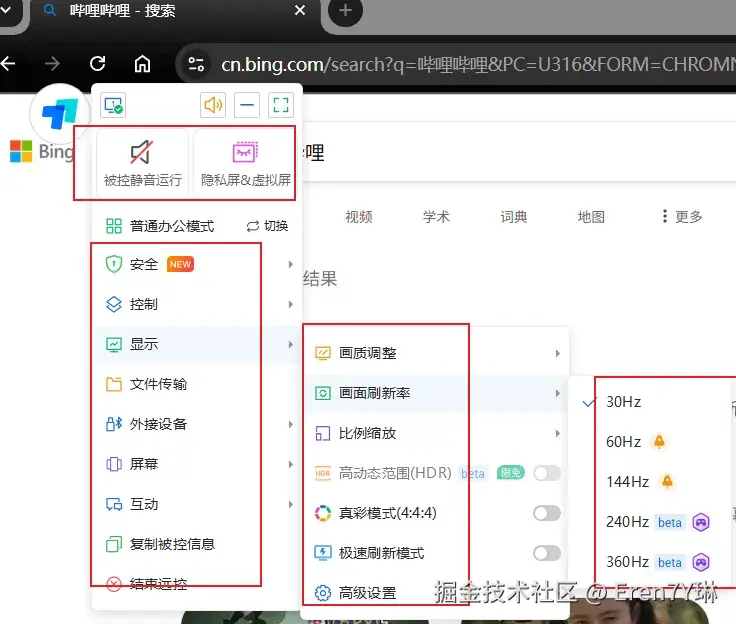Expand the 外接设备 submenu arrow

(x=291, y=424)
